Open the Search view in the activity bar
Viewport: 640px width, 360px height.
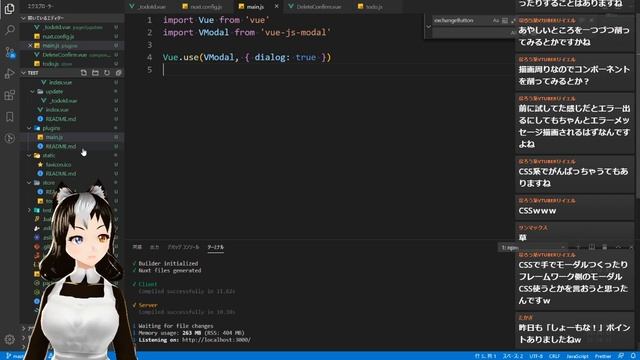pos(9,29)
